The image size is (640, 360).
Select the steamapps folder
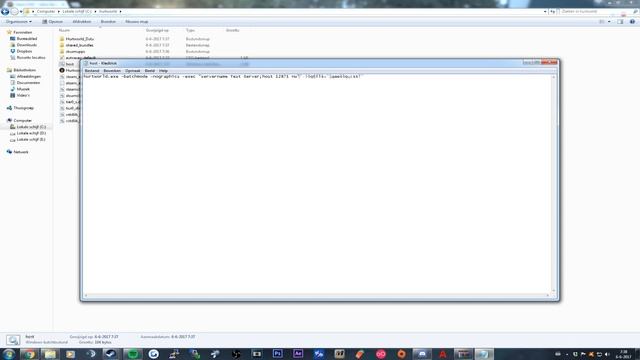(x=75, y=51)
